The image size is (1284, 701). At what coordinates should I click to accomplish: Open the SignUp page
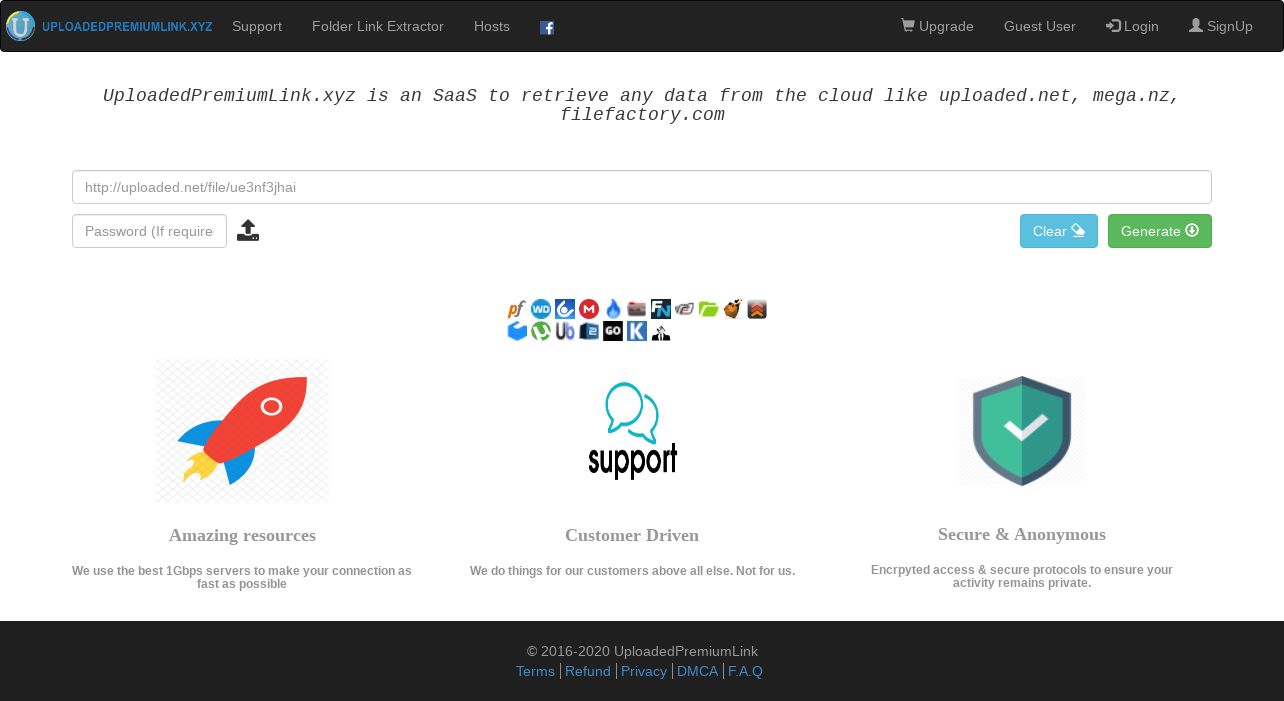(x=1221, y=26)
